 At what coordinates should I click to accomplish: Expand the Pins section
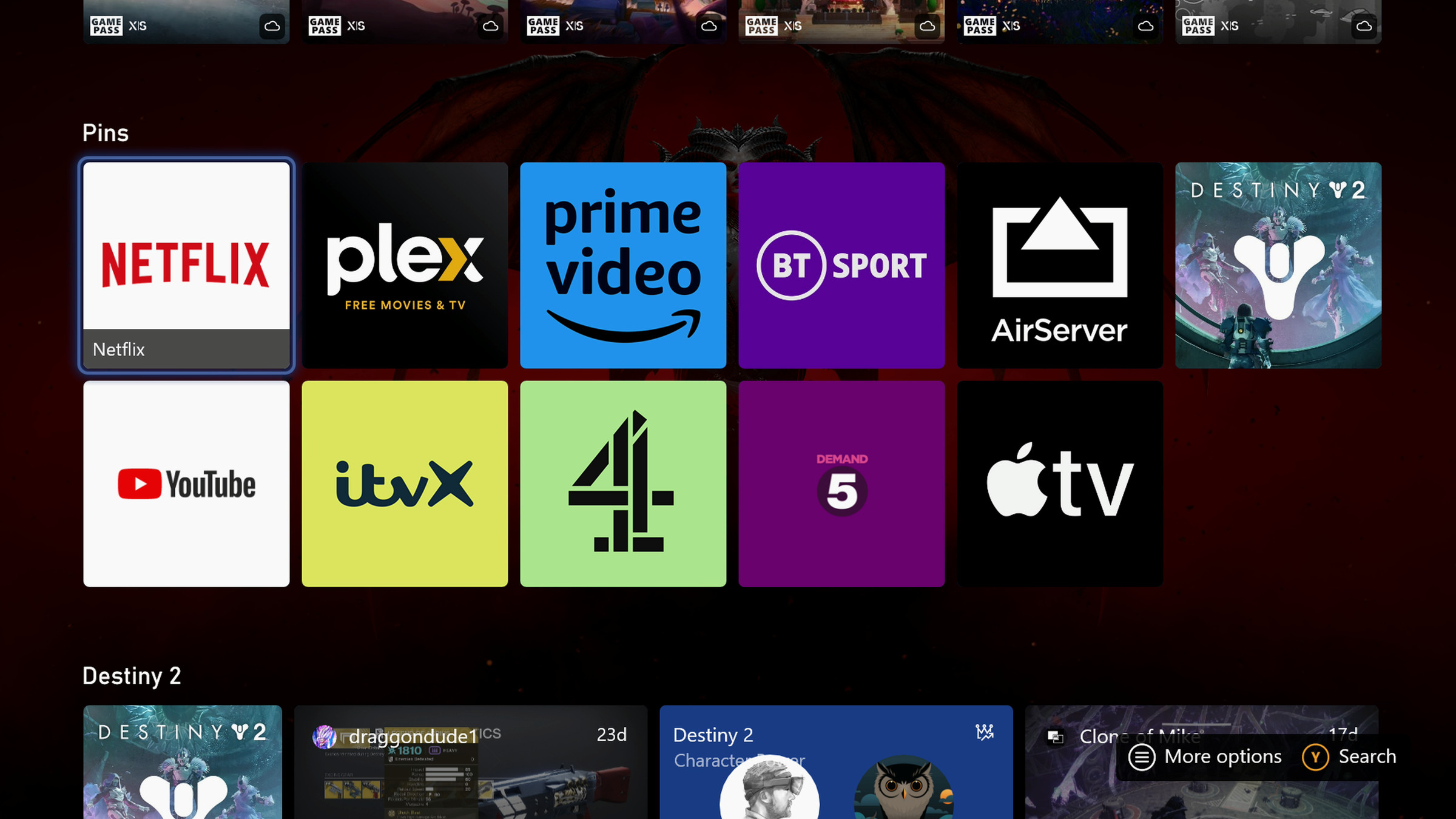pyautogui.click(x=105, y=132)
